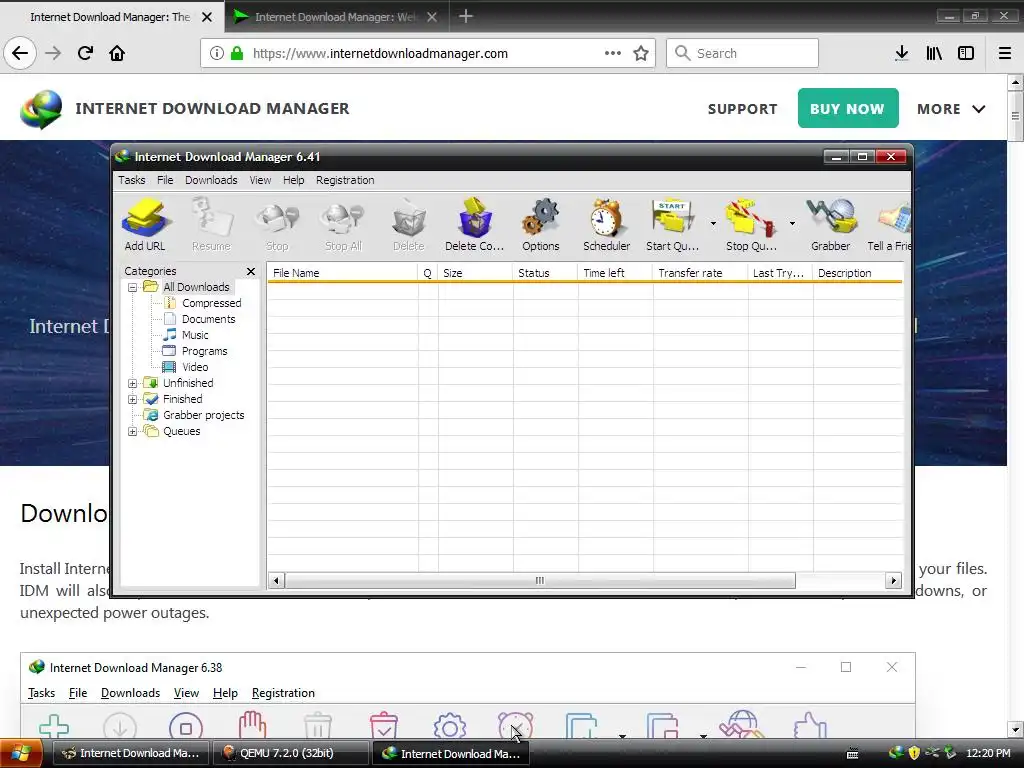Select the Music category
Image resolution: width=1024 pixels, height=768 pixels.
click(195, 335)
